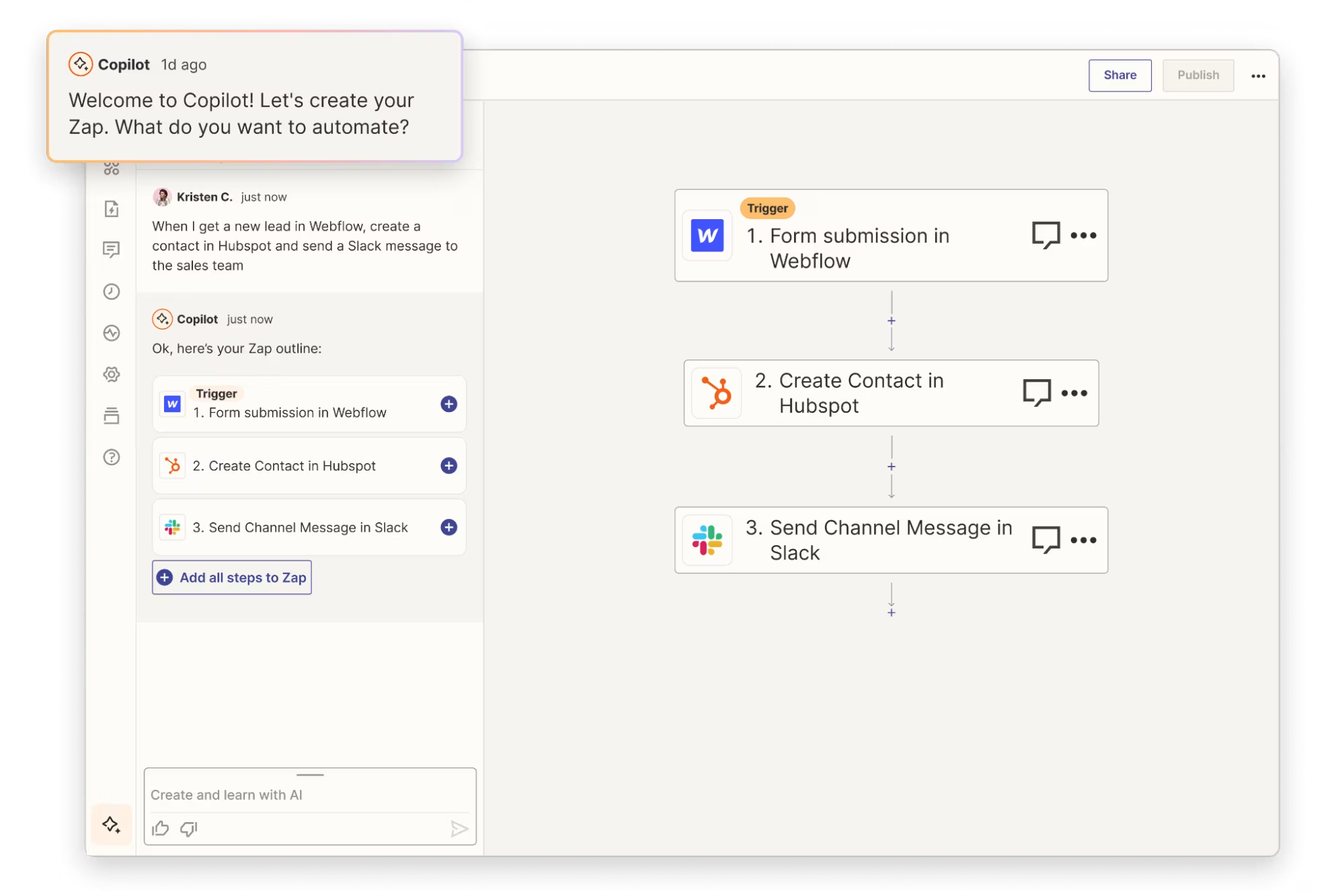The height and width of the screenshot is (896, 1344).
Task: Click the Copilot avatar in chat reply
Action: pyautogui.click(x=162, y=319)
